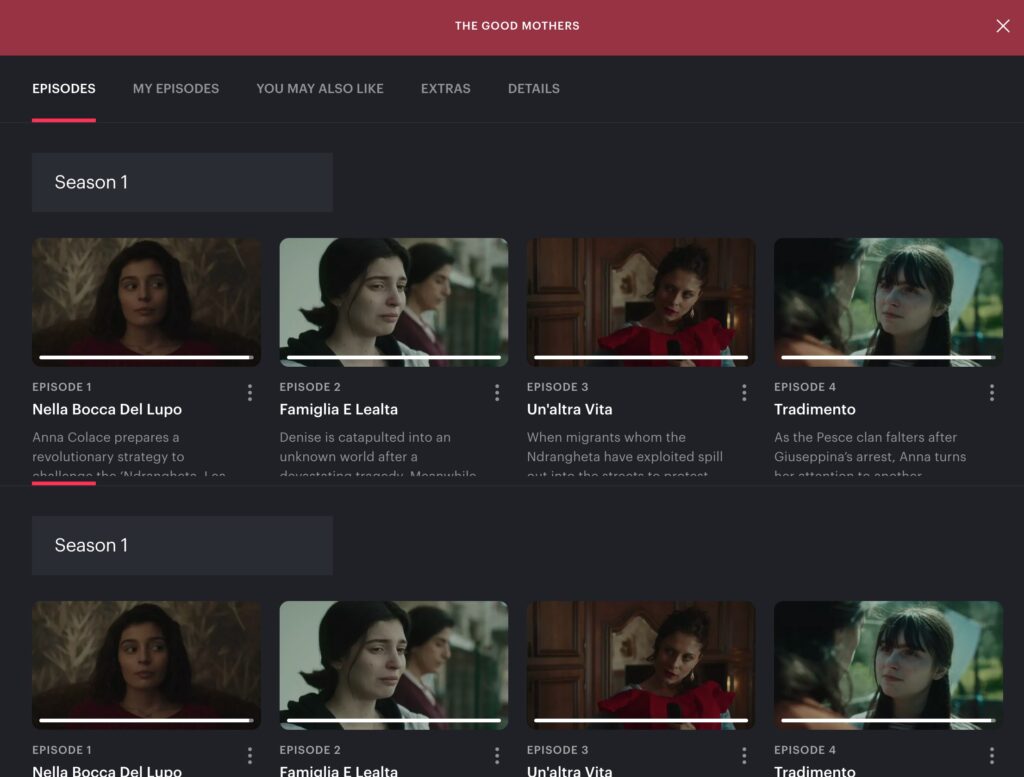The width and height of the screenshot is (1024, 777).
Task: Expand the first Season 1 selector
Action: coord(182,182)
